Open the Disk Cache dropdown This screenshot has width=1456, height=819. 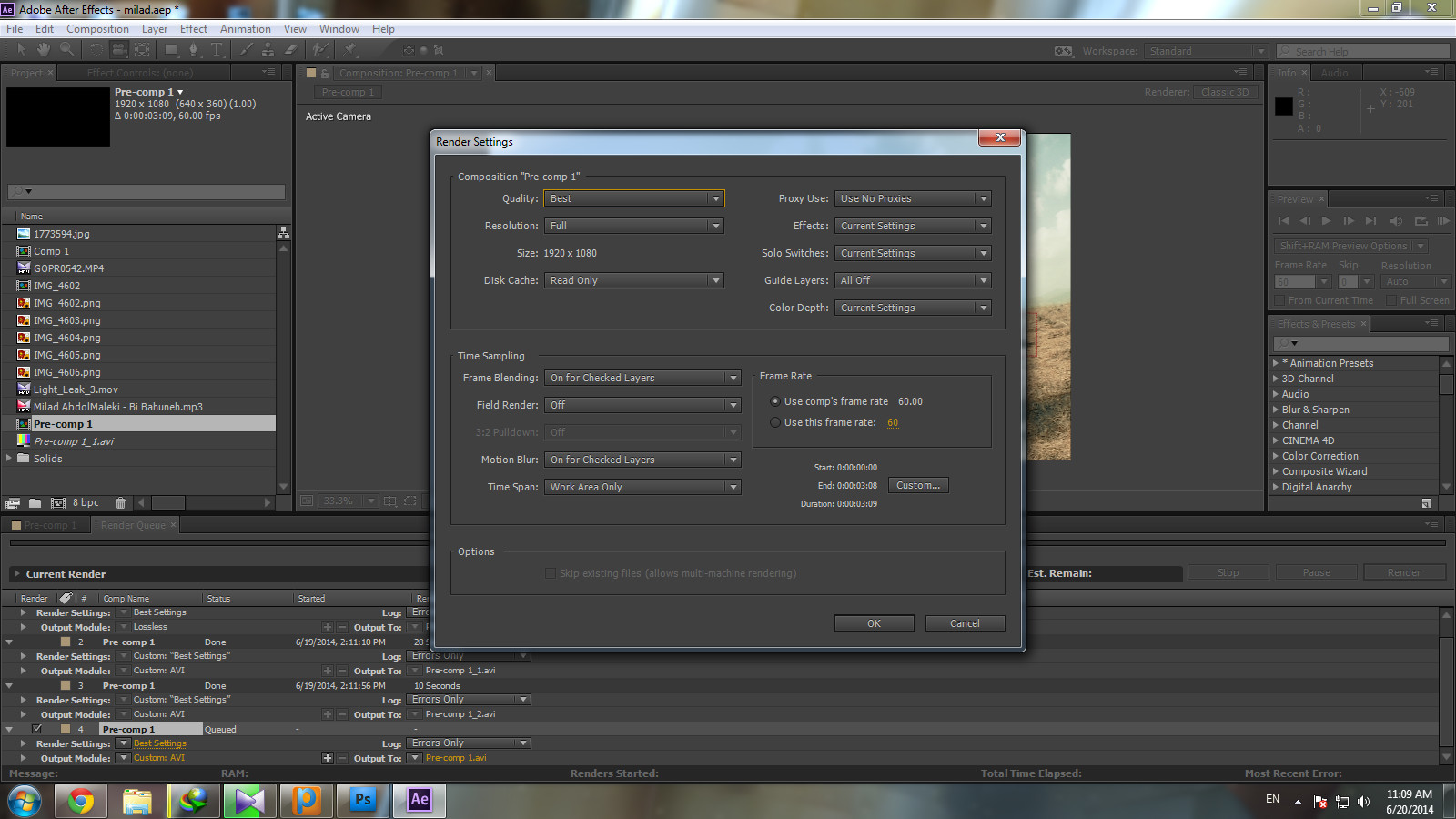pyautogui.click(x=634, y=280)
